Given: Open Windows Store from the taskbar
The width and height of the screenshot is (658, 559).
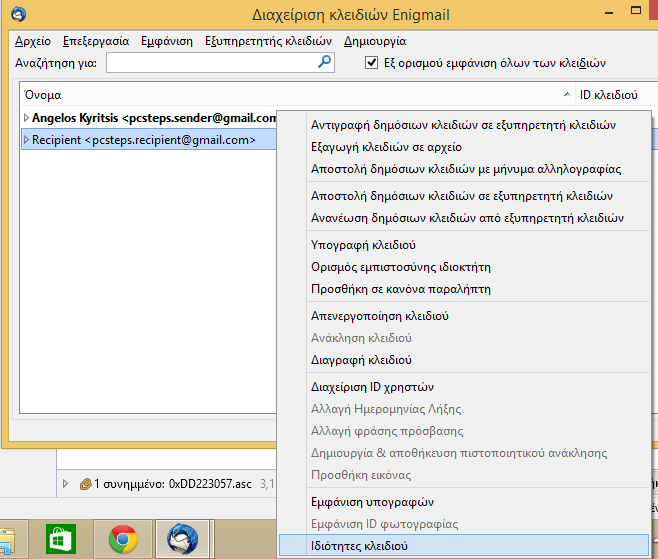Looking at the screenshot, I should [61, 539].
